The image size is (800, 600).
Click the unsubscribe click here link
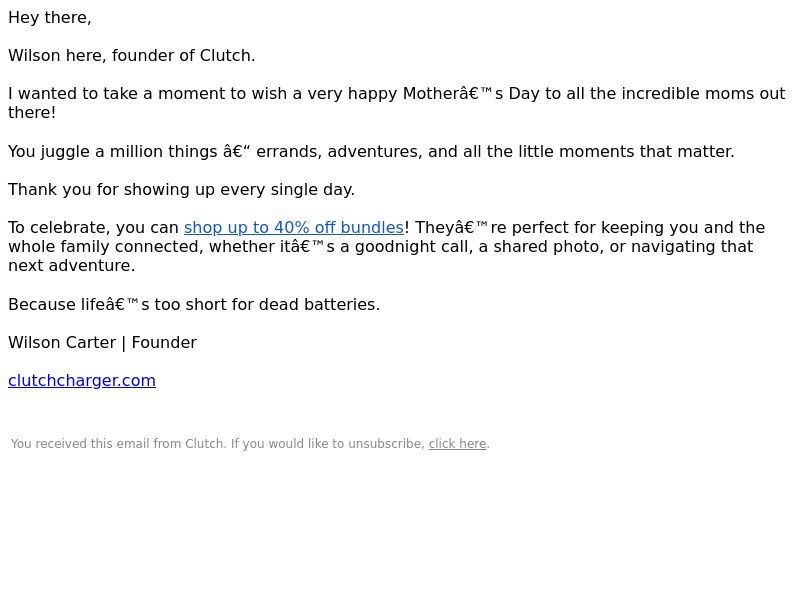click(x=457, y=444)
